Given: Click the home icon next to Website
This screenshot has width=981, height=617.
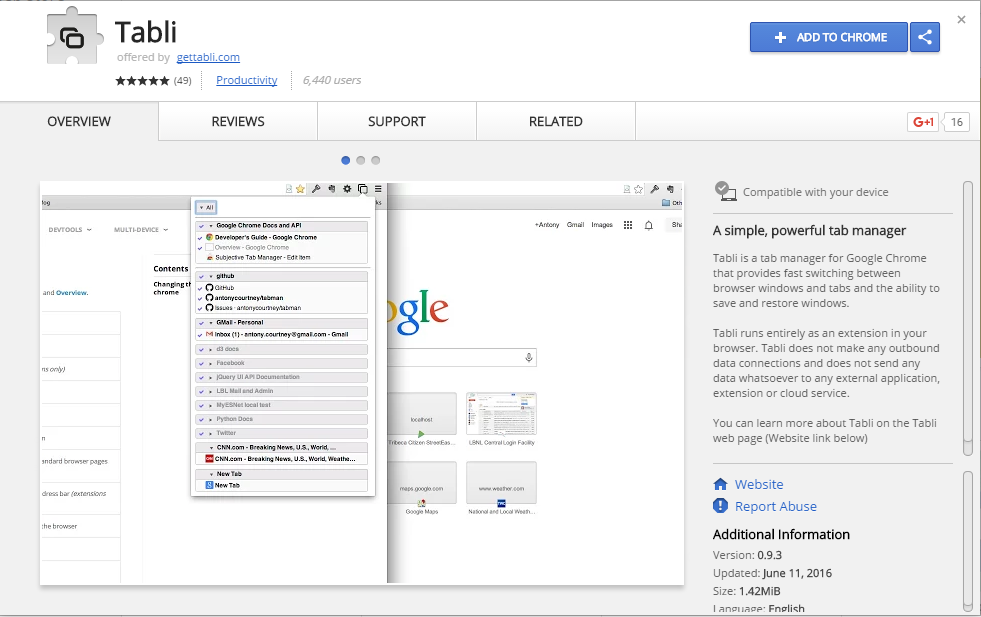Looking at the screenshot, I should point(720,484).
